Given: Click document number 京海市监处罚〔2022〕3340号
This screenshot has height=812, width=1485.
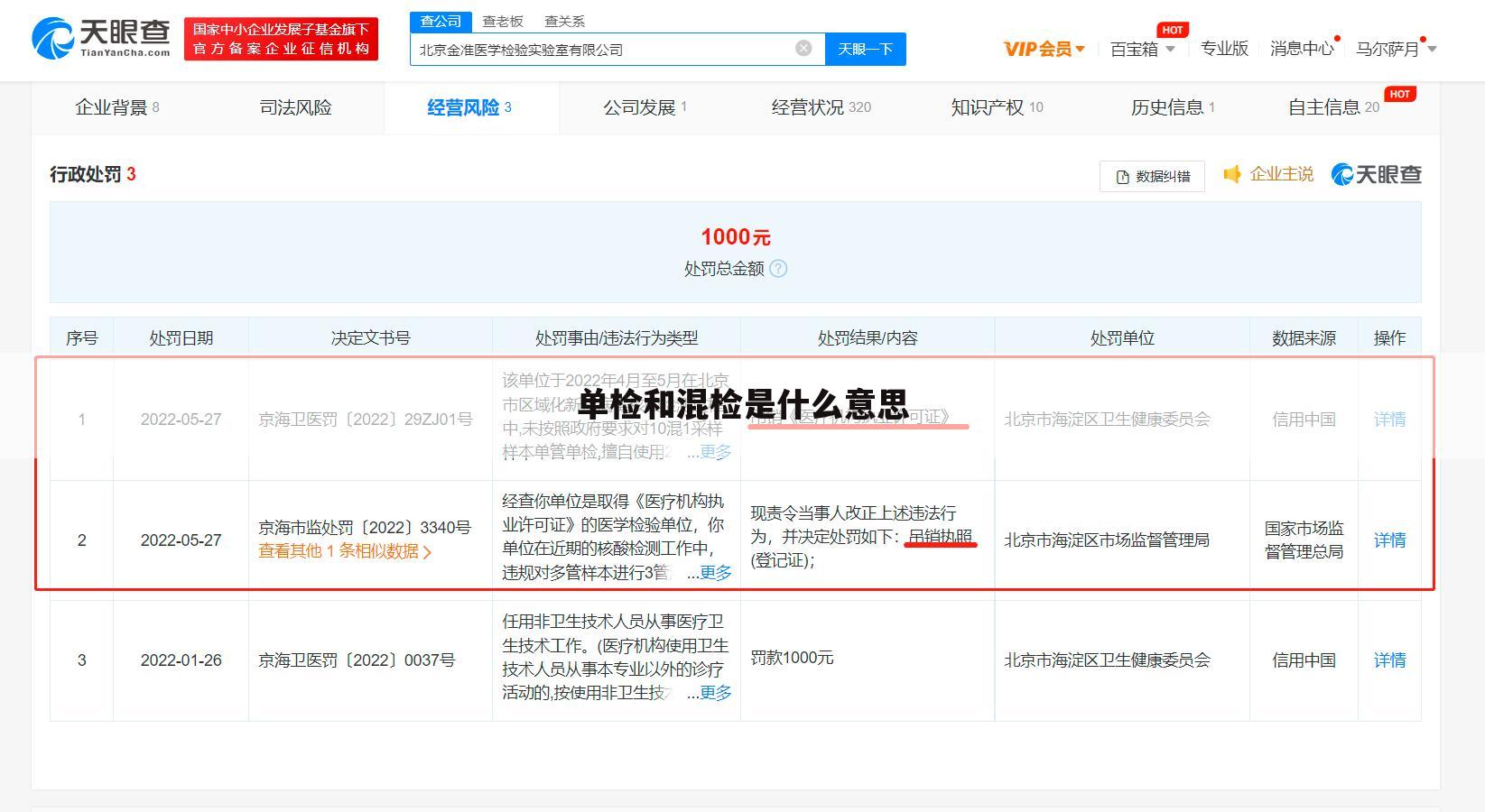Looking at the screenshot, I should point(365,528).
